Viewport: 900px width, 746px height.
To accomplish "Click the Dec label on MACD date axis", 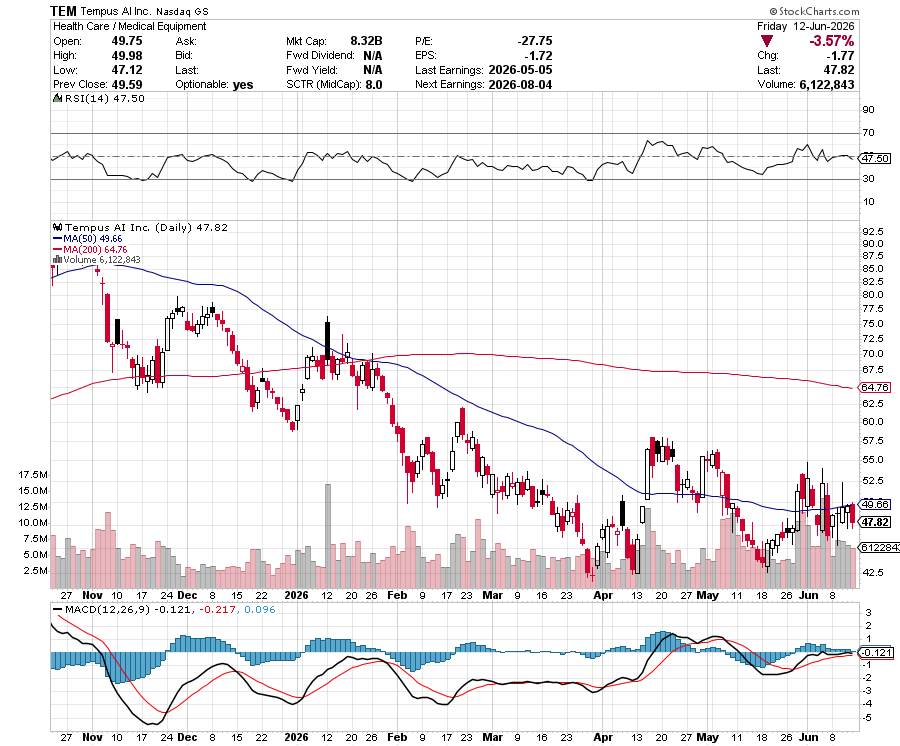I will point(187,737).
